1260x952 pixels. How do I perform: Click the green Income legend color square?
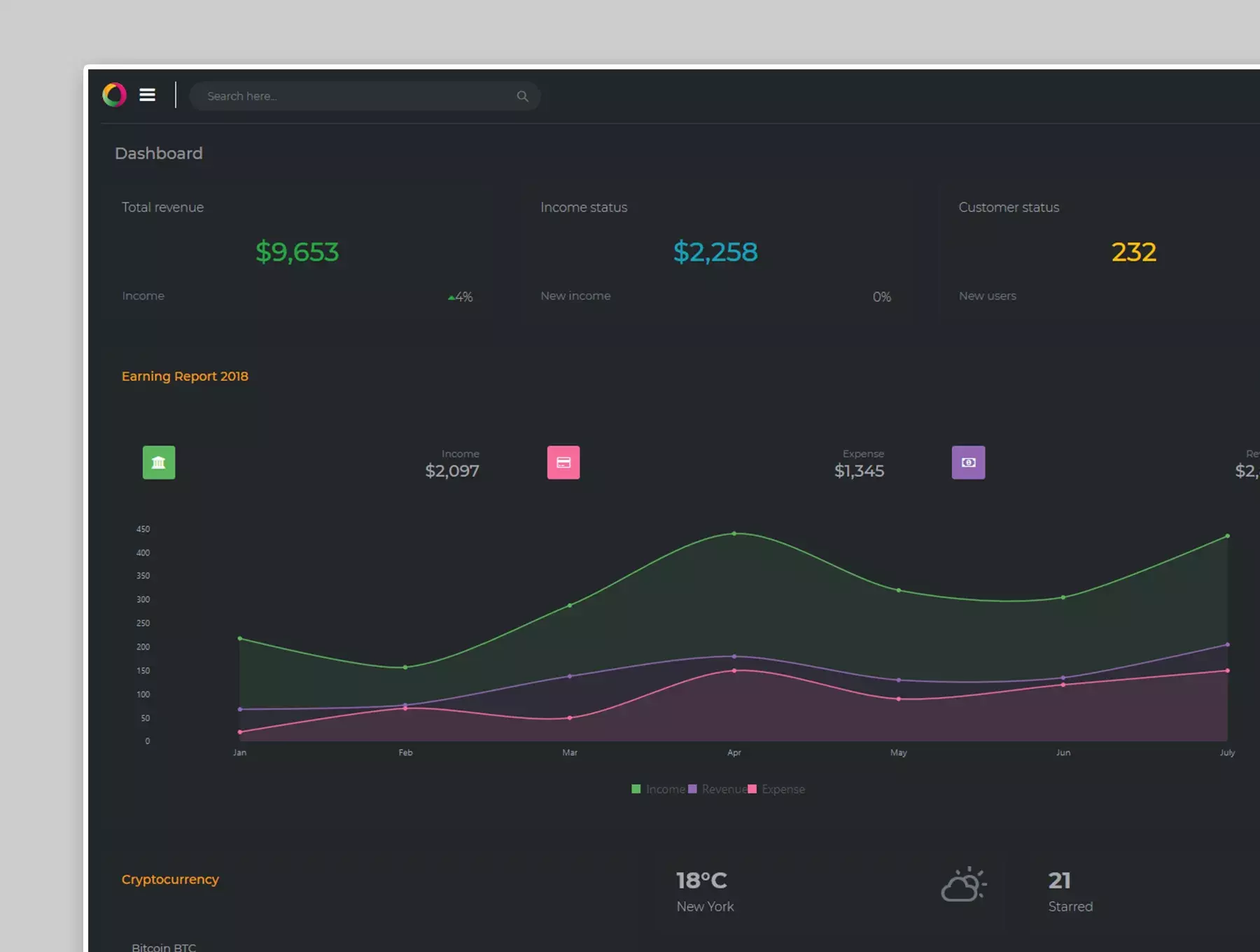pos(636,789)
